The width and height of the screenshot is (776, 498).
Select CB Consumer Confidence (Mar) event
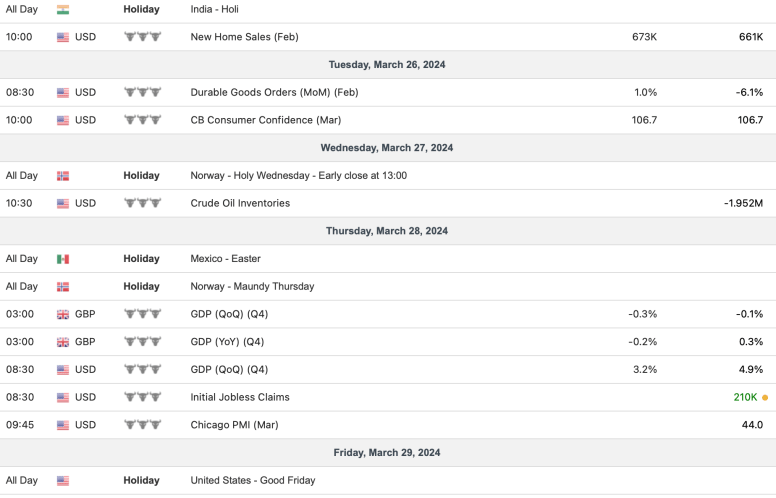264,120
